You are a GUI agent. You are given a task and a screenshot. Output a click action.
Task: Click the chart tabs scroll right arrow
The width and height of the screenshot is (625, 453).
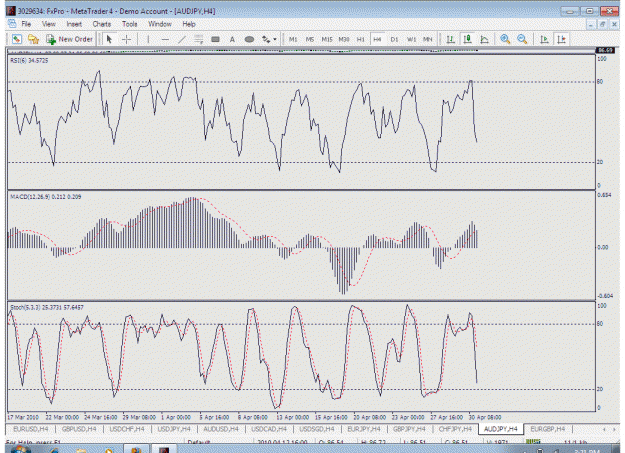click(614, 429)
